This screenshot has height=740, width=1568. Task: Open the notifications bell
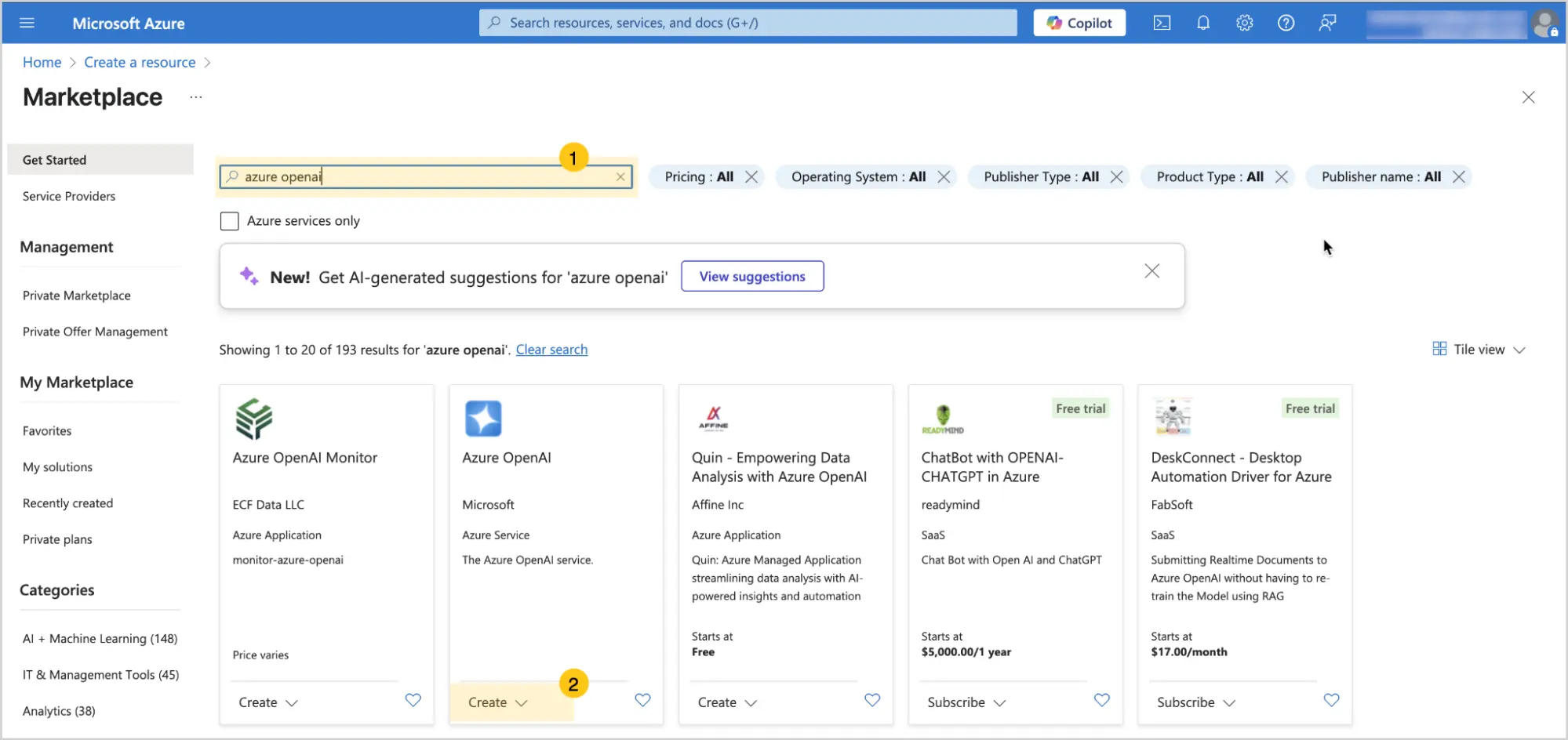(x=1203, y=23)
